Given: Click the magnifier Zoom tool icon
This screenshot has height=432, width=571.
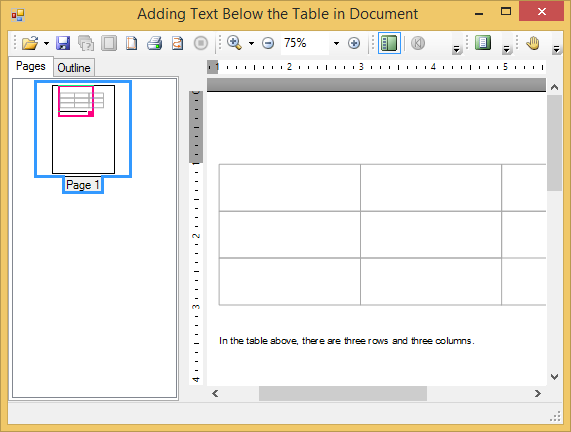Looking at the screenshot, I should click(234, 43).
